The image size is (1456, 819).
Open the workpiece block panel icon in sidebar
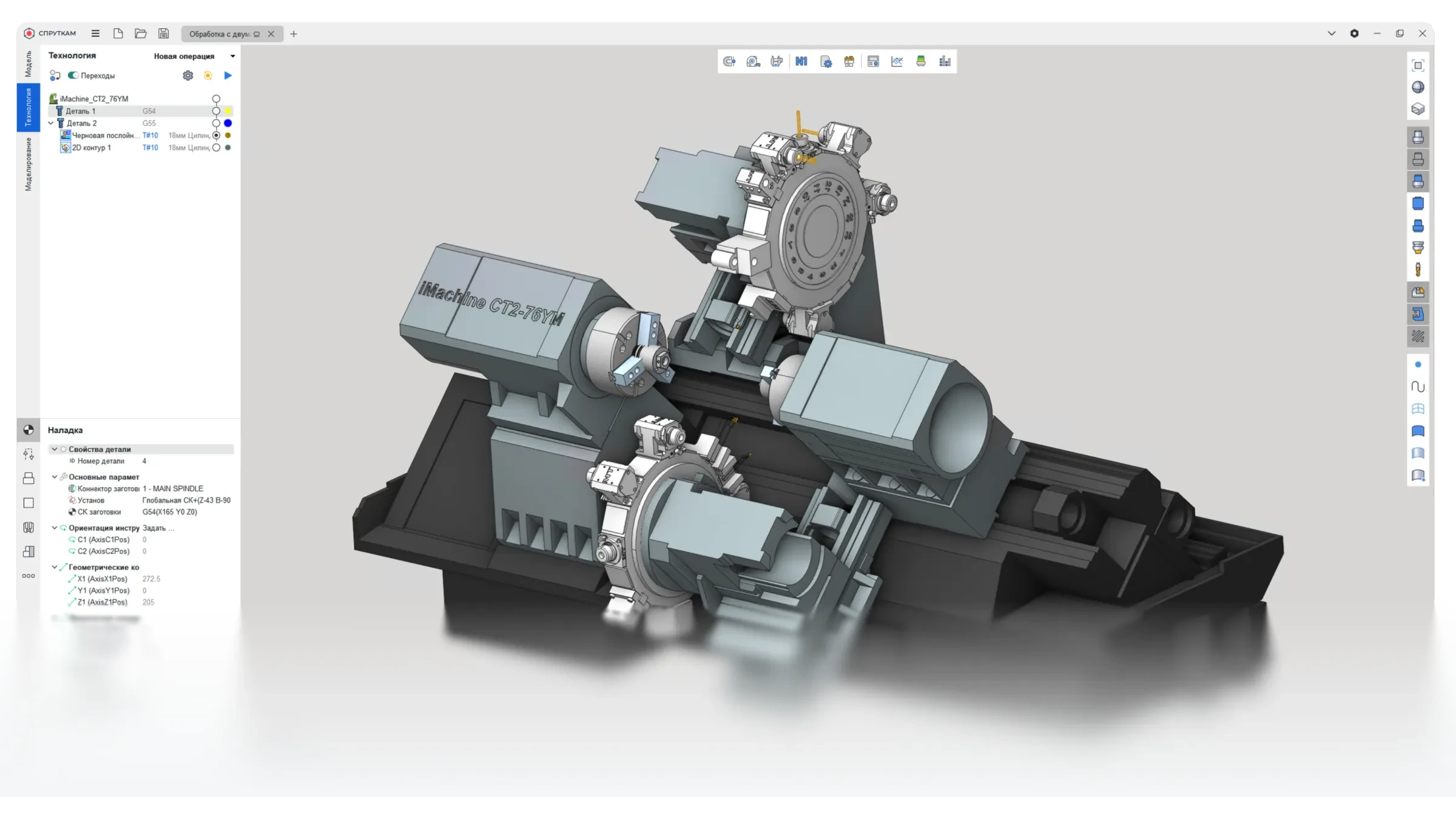coord(29,479)
